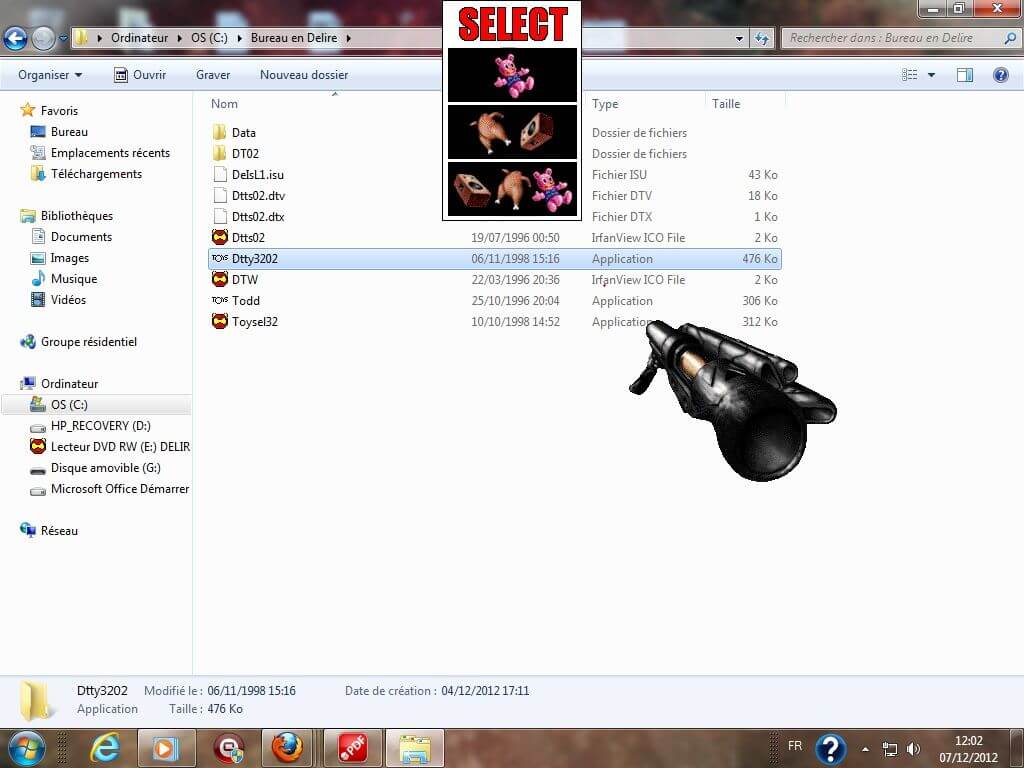
Task: Select the Dtts02.dtx file icon
Action: [x=220, y=216]
